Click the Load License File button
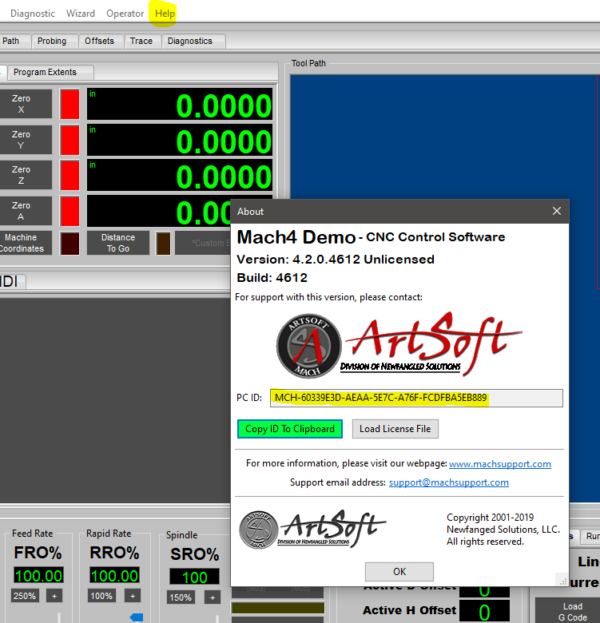This screenshot has width=600, height=623. [397, 429]
